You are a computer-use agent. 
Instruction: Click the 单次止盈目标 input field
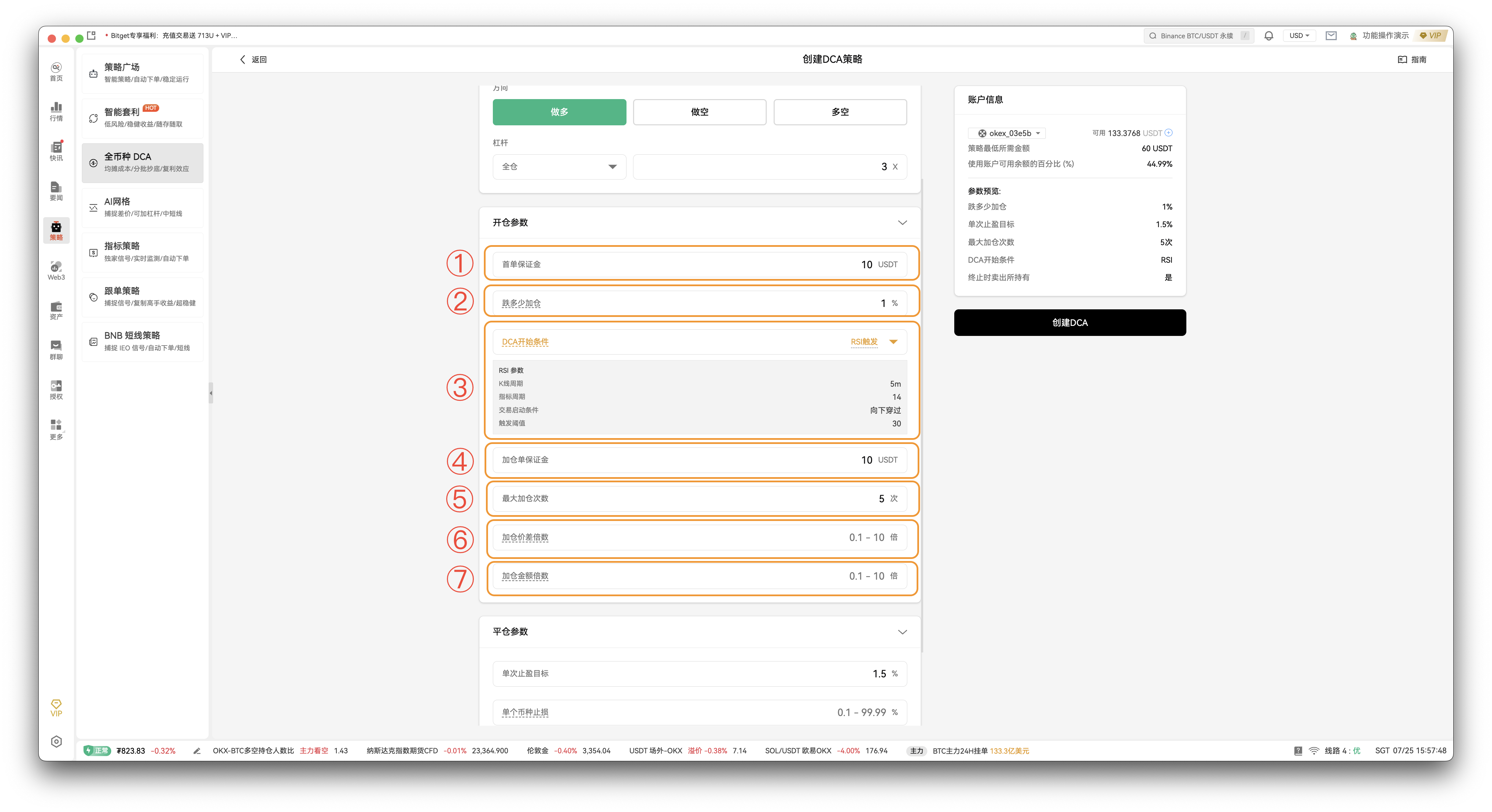(700, 674)
